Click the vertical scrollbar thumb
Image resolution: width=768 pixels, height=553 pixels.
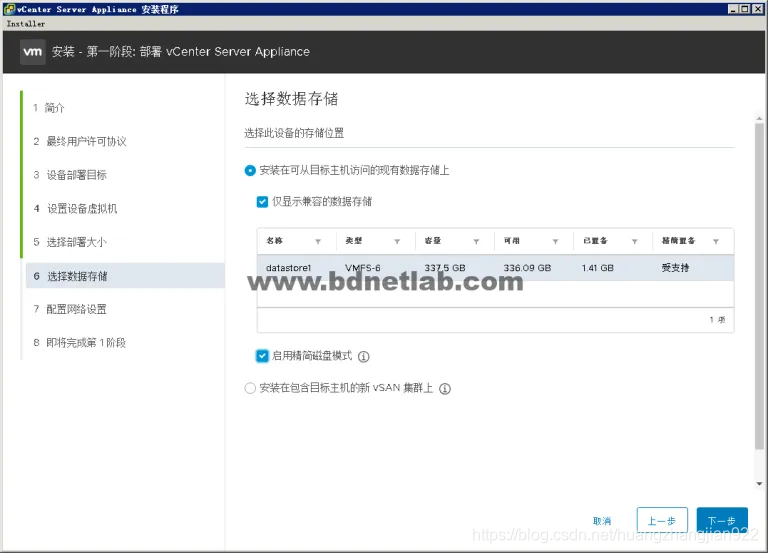[x=759, y=287]
